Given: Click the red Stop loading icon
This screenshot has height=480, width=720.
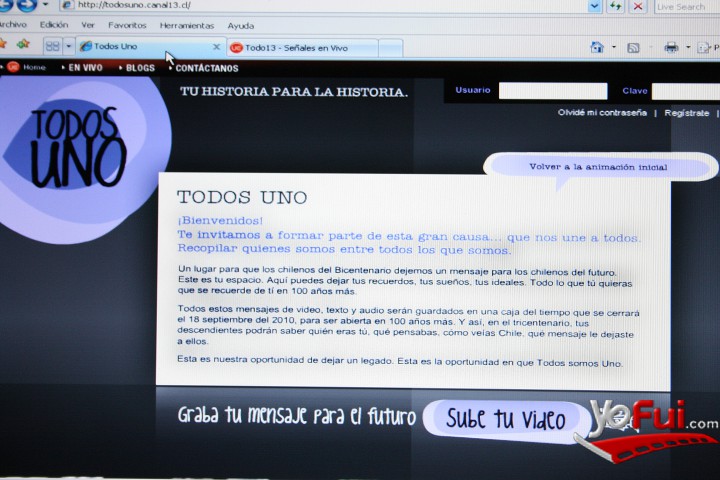Looking at the screenshot, I should pyautogui.click(x=638, y=6).
